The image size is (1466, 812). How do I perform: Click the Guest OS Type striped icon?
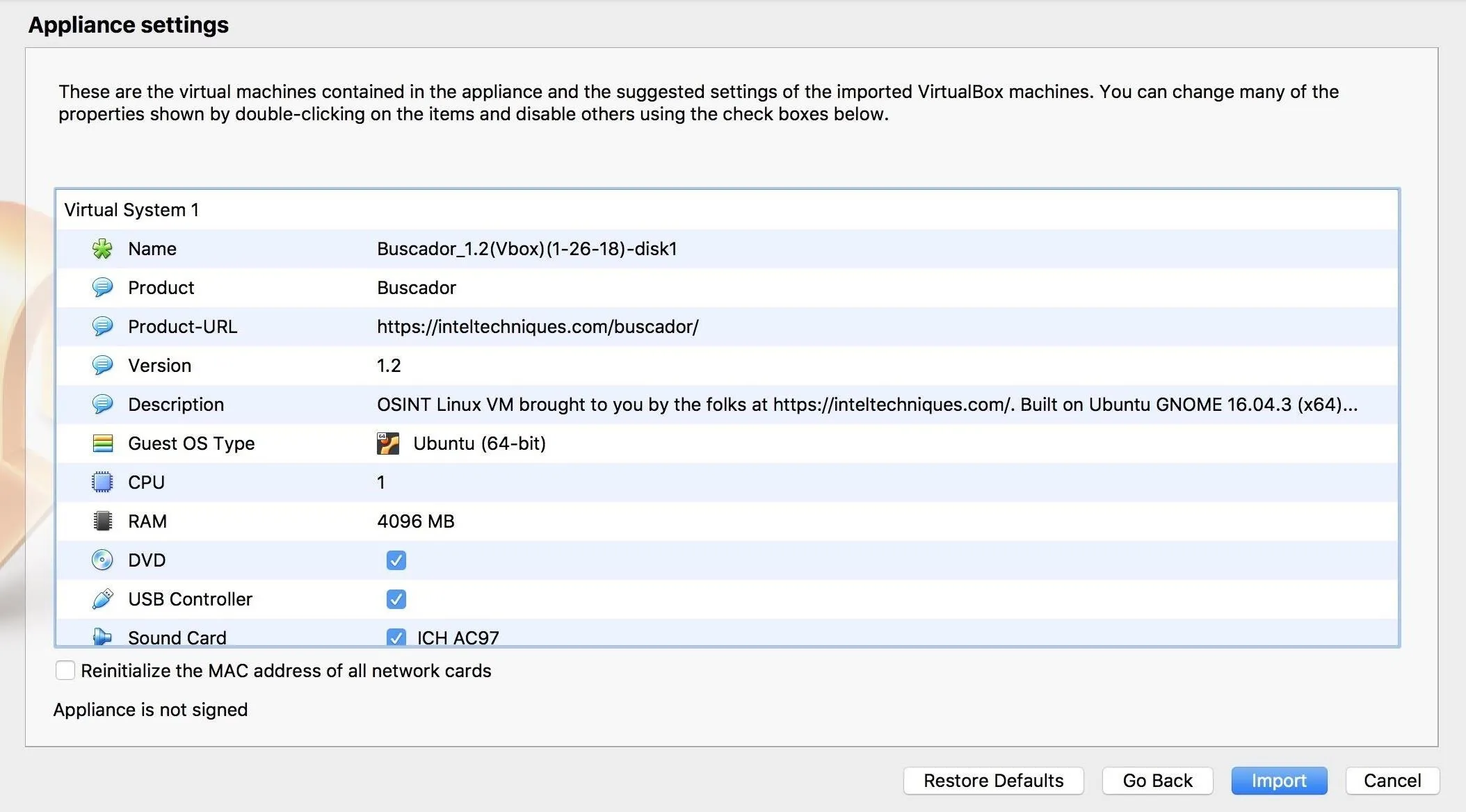pyautogui.click(x=102, y=444)
